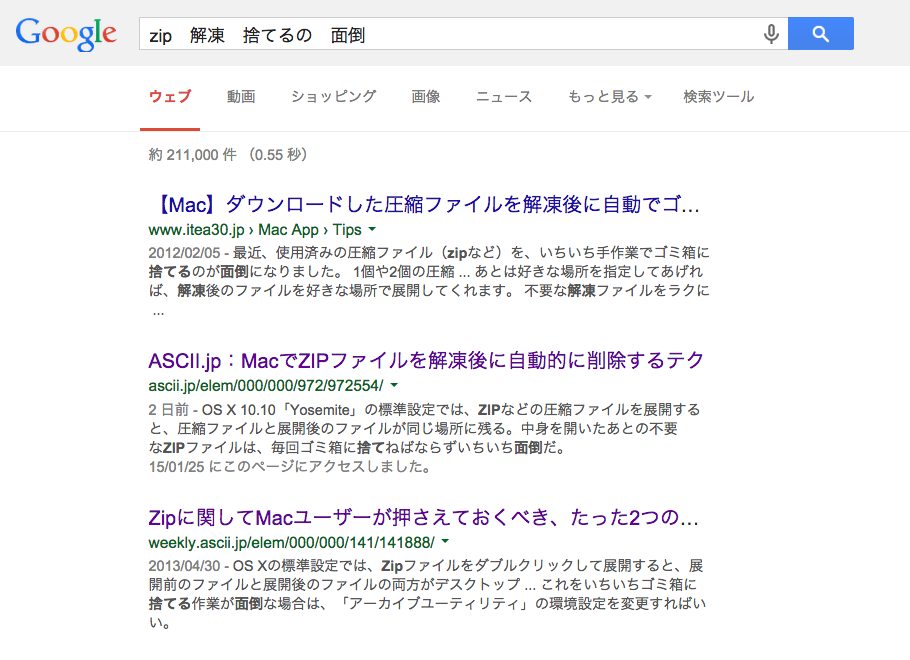This screenshot has width=910, height=660.
Task: Click the 2 日前 snippet date
Action: (x=169, y=410)
